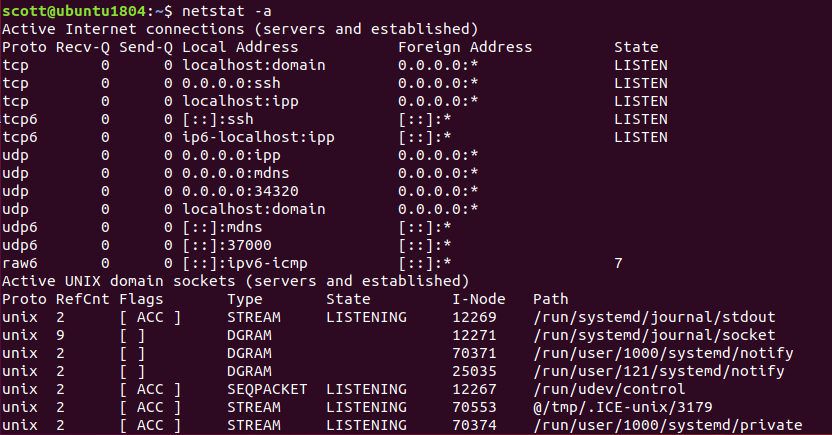Click the I-Node value '70553'
The height and width of the screenshot is (435, 832).
coord(474,407)
